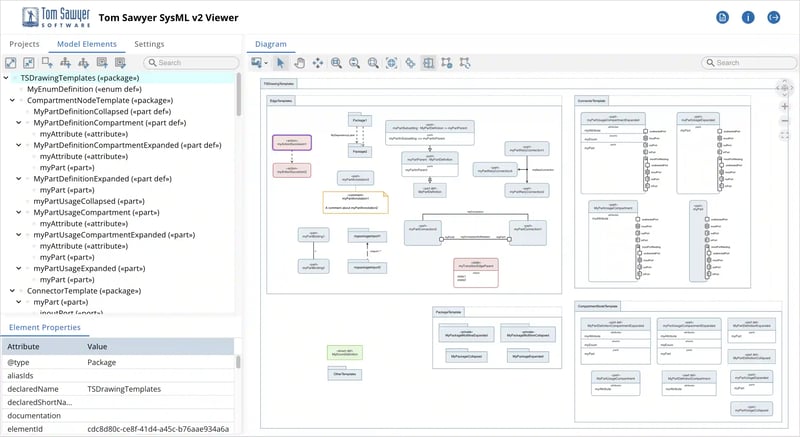Click the fit-to-view canvas control

click(x=785, y=136)
